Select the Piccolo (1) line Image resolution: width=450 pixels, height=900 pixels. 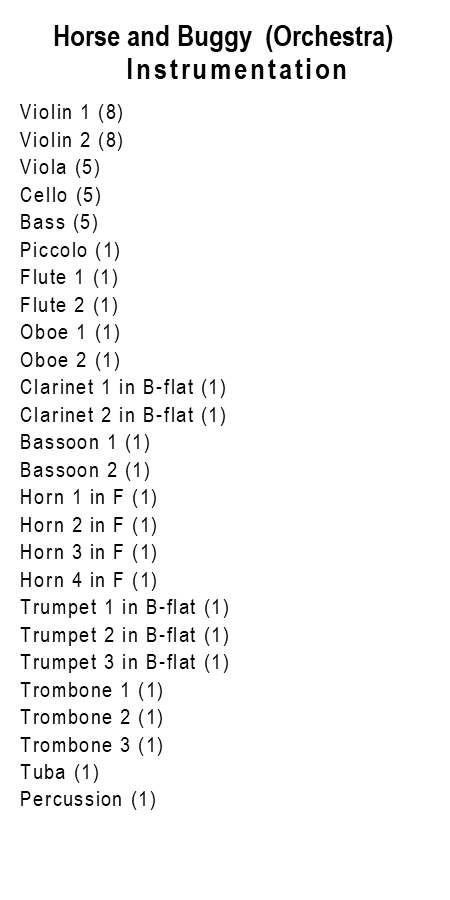(x=70, y=250)
